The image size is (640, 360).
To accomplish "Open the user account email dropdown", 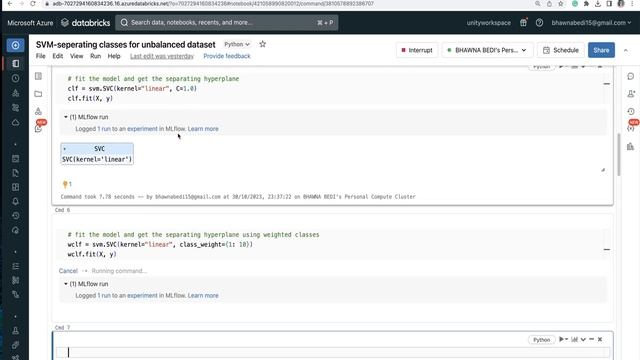I will (x=591, y=23).
